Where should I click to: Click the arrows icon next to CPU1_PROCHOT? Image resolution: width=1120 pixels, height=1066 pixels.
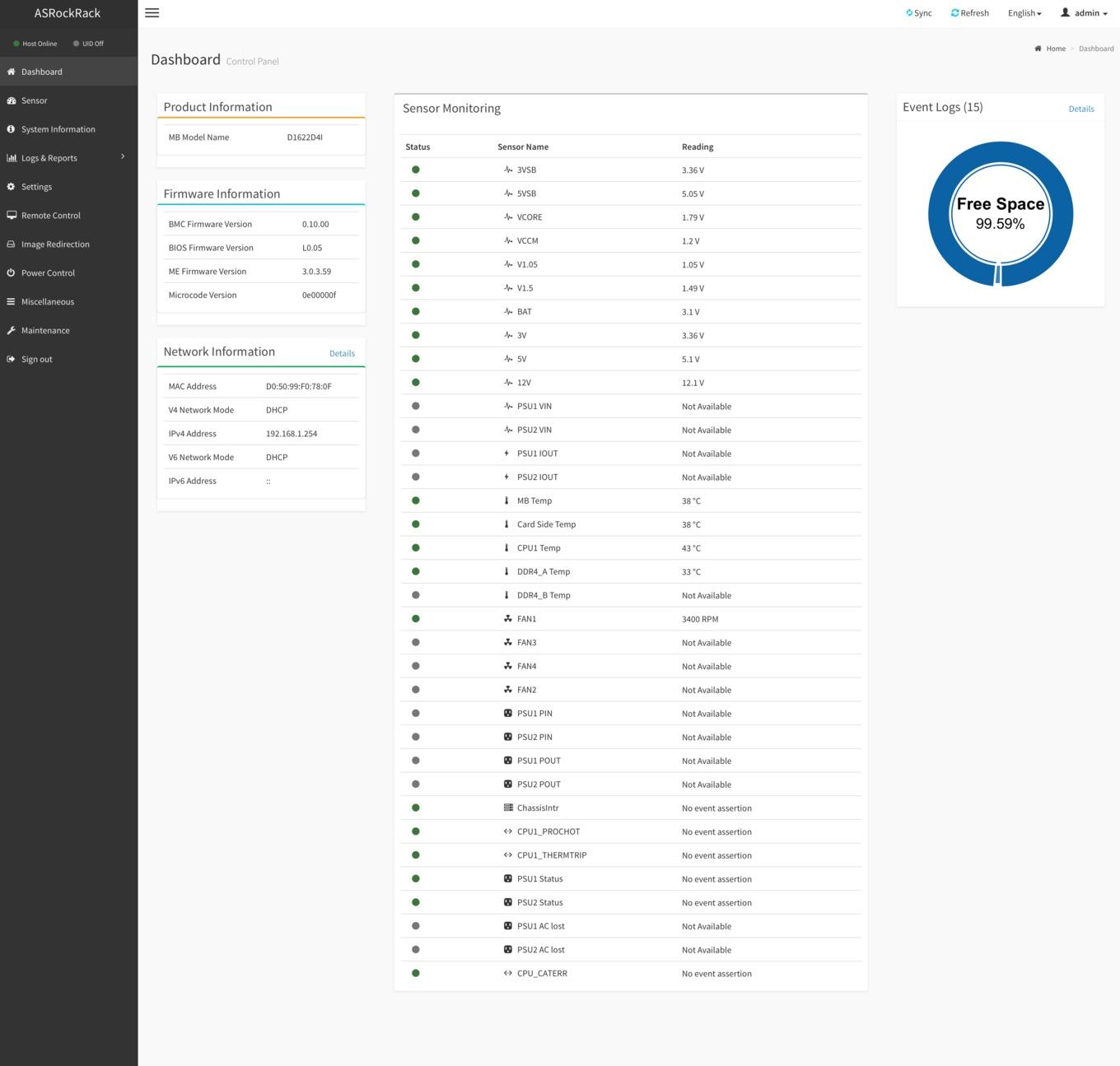coord(508,831)
